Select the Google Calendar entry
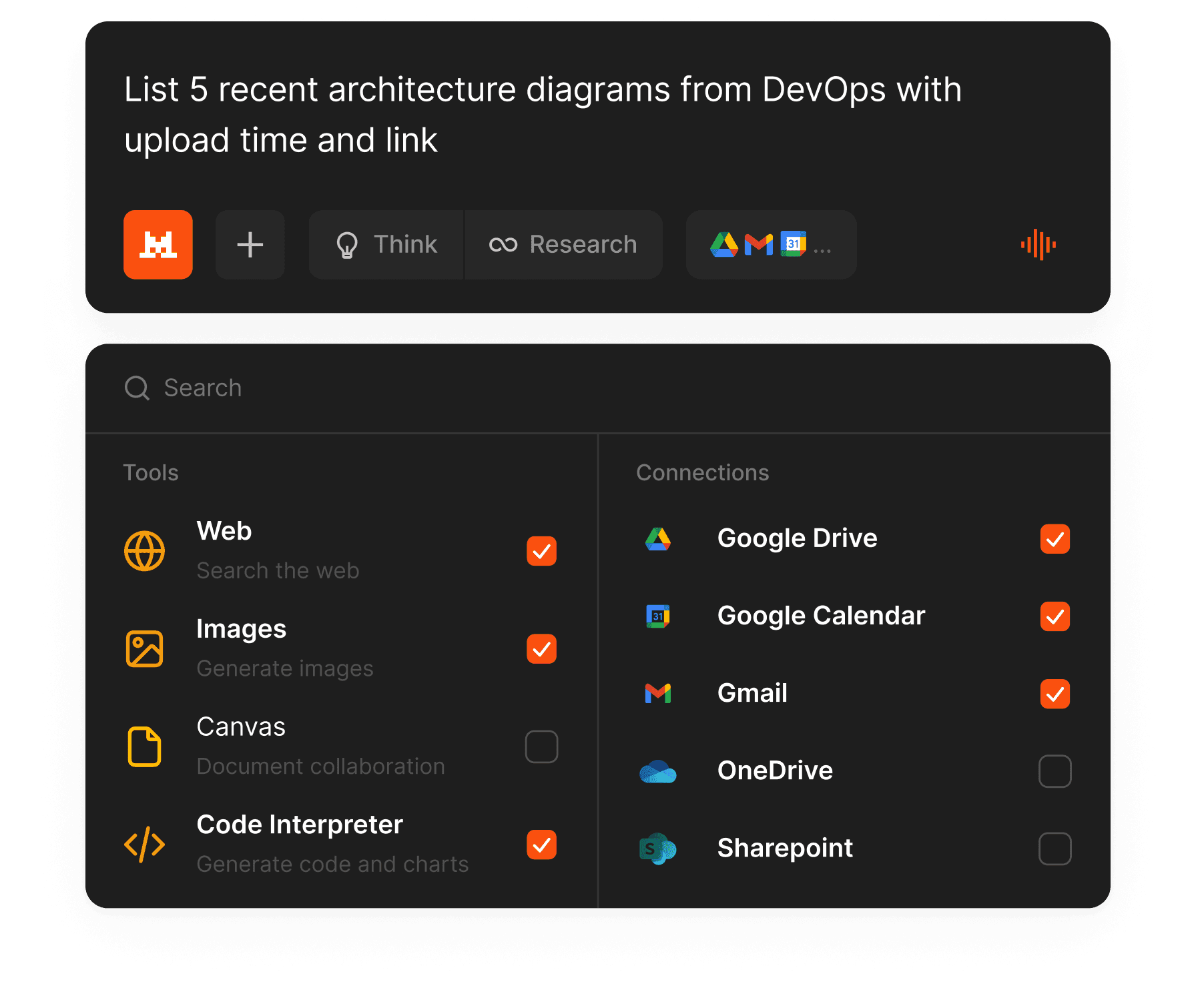Screen dimensions: 1192x1008 (x=821, y=616)
